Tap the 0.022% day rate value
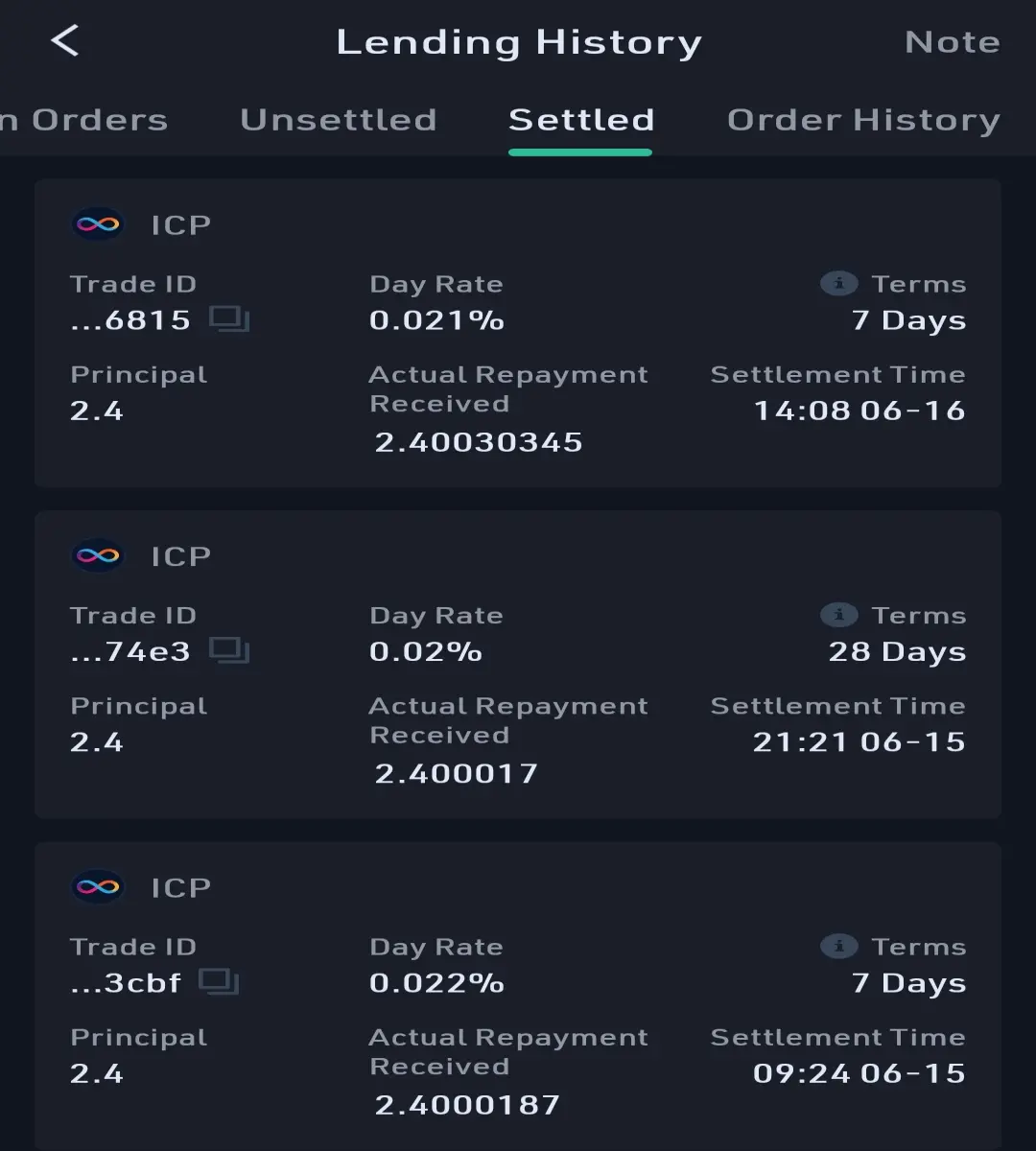The width and height of the screenshot is (1036, 1151). 437,983
